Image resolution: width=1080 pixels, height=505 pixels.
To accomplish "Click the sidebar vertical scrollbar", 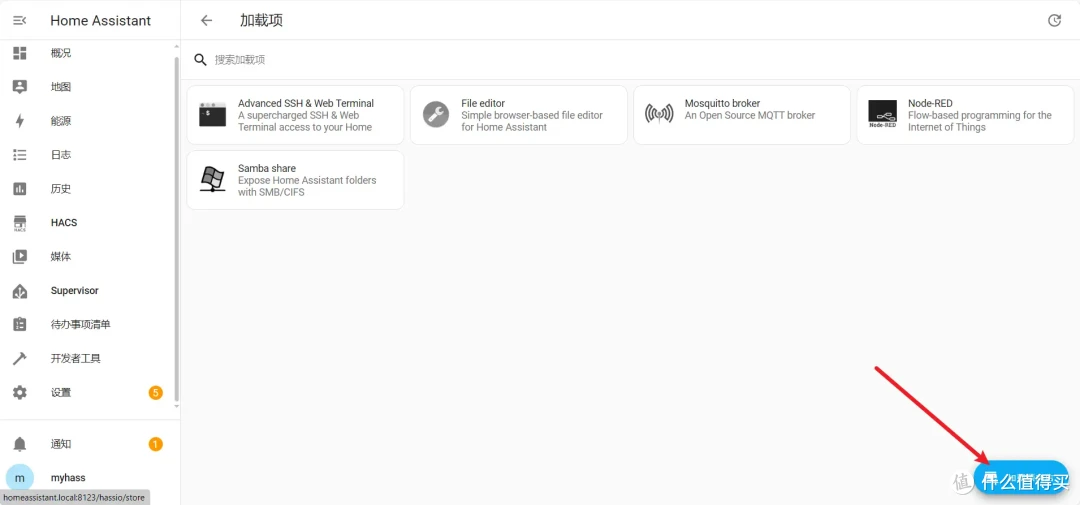I will click(176, 227).
